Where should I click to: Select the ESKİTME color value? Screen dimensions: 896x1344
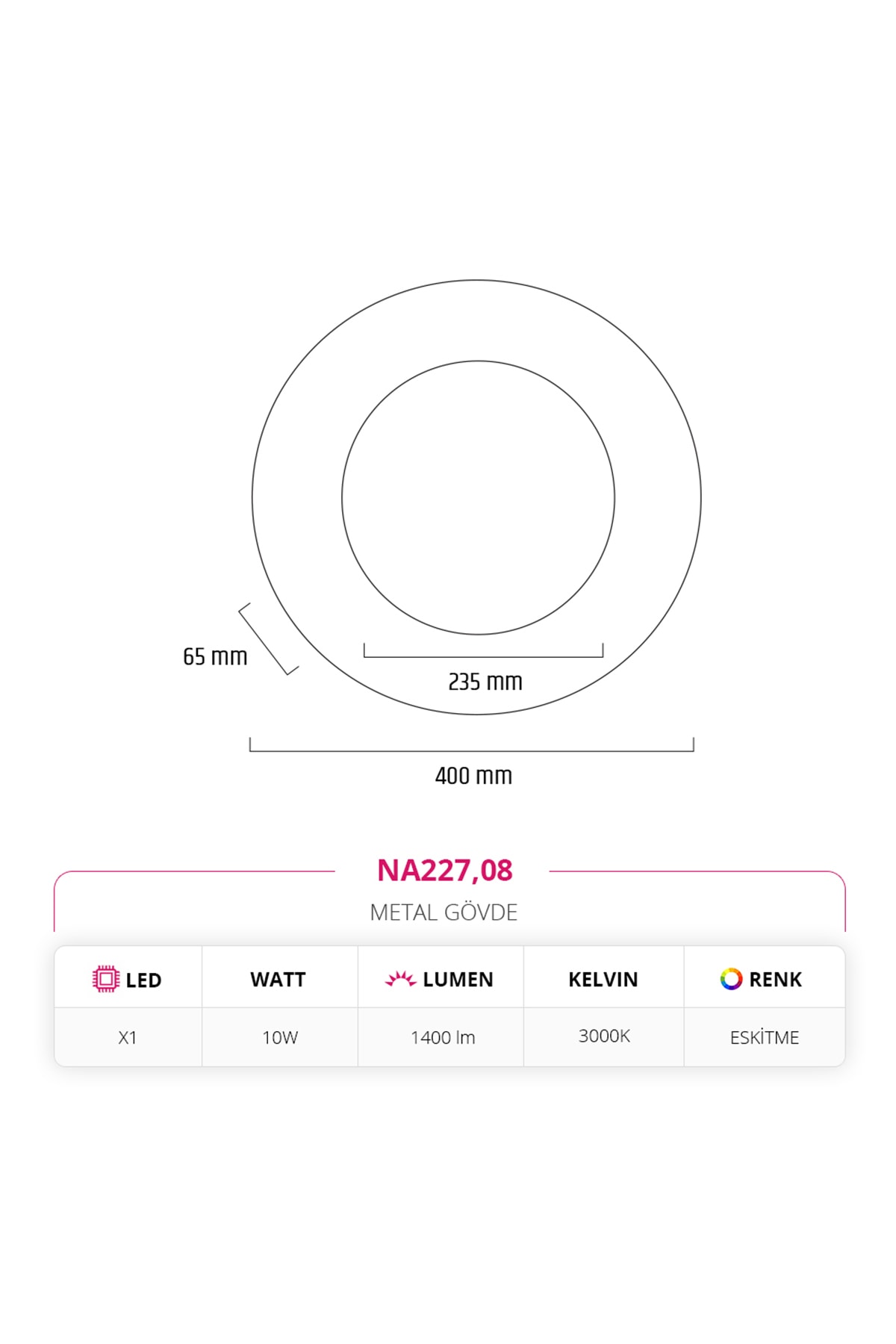[x=765, y=1037]
